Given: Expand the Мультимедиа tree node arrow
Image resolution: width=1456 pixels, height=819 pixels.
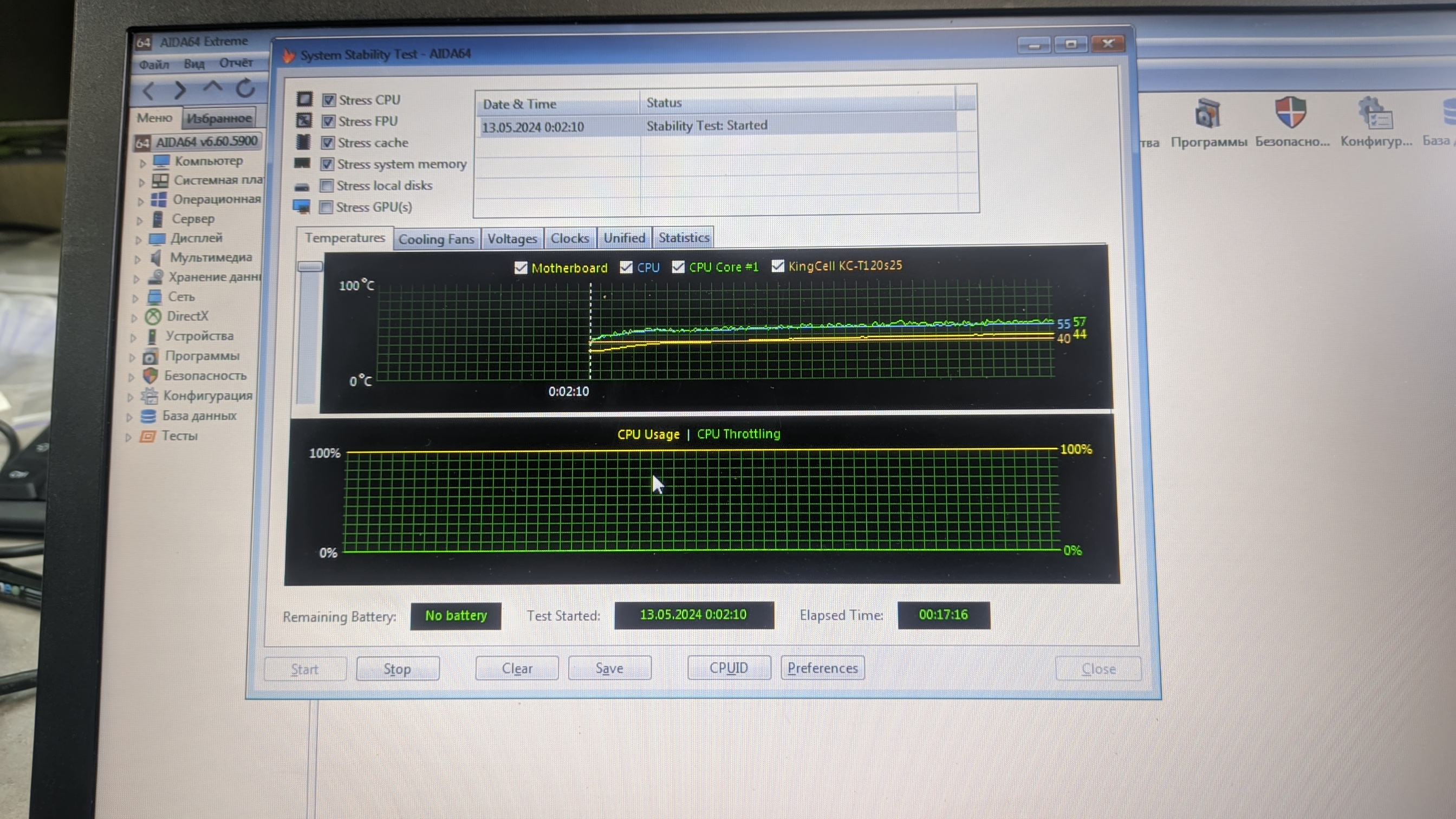Looking at the screenshot, I should [x=138, y=259].
